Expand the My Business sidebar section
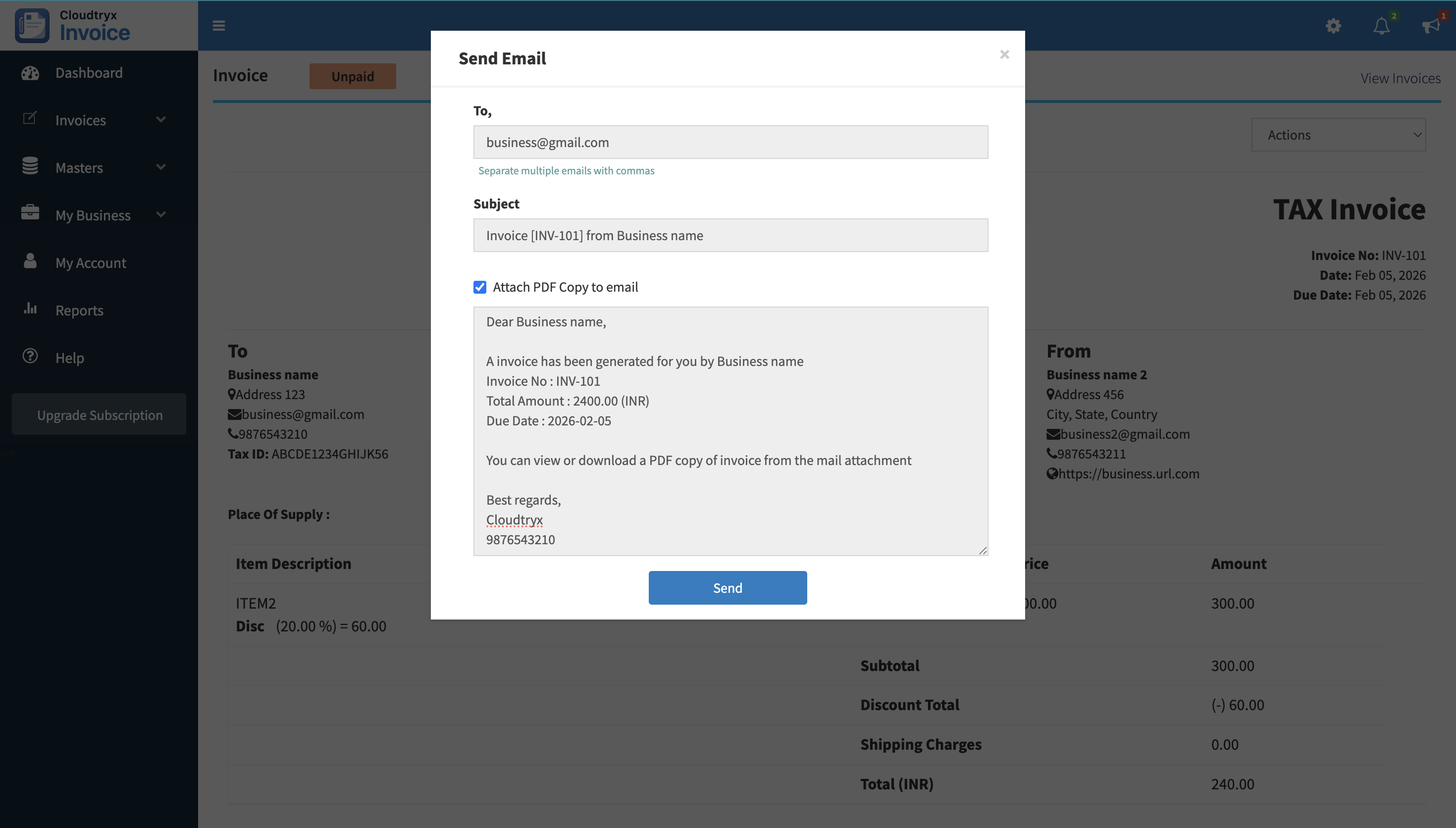Image resolution: width=1456 pixels, height=828 pixels. (x=161, y=215)
